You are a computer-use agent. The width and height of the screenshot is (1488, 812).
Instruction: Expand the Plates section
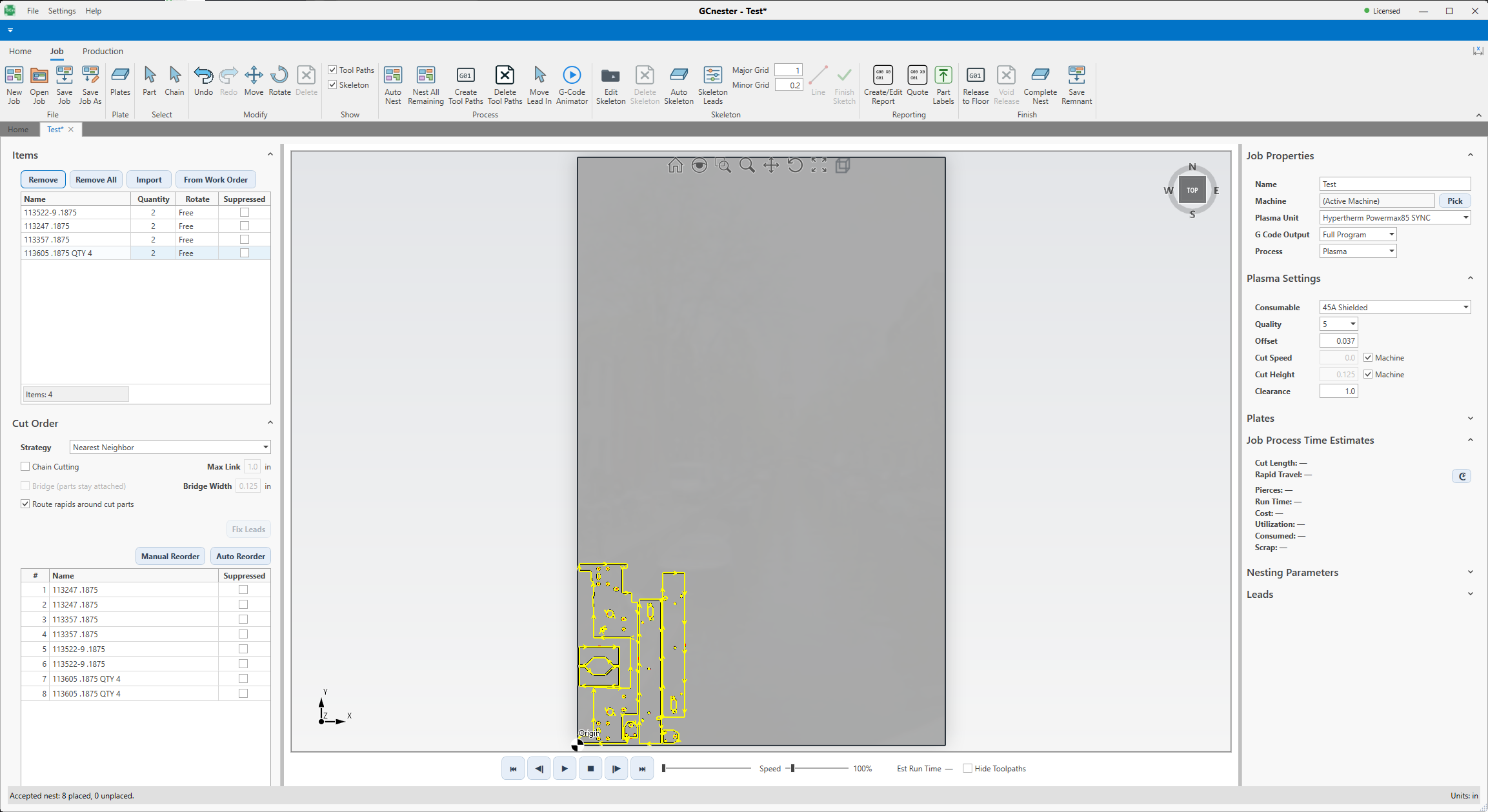[x=1470, y=418]
